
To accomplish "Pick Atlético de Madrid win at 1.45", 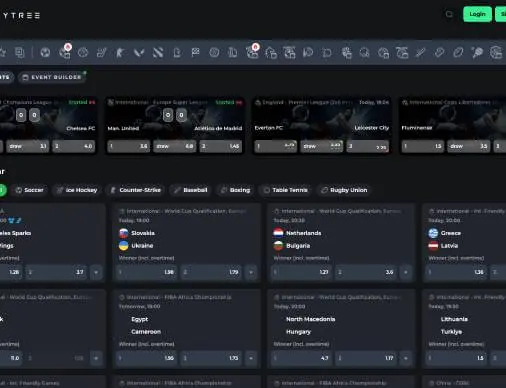I will point(221,146).
